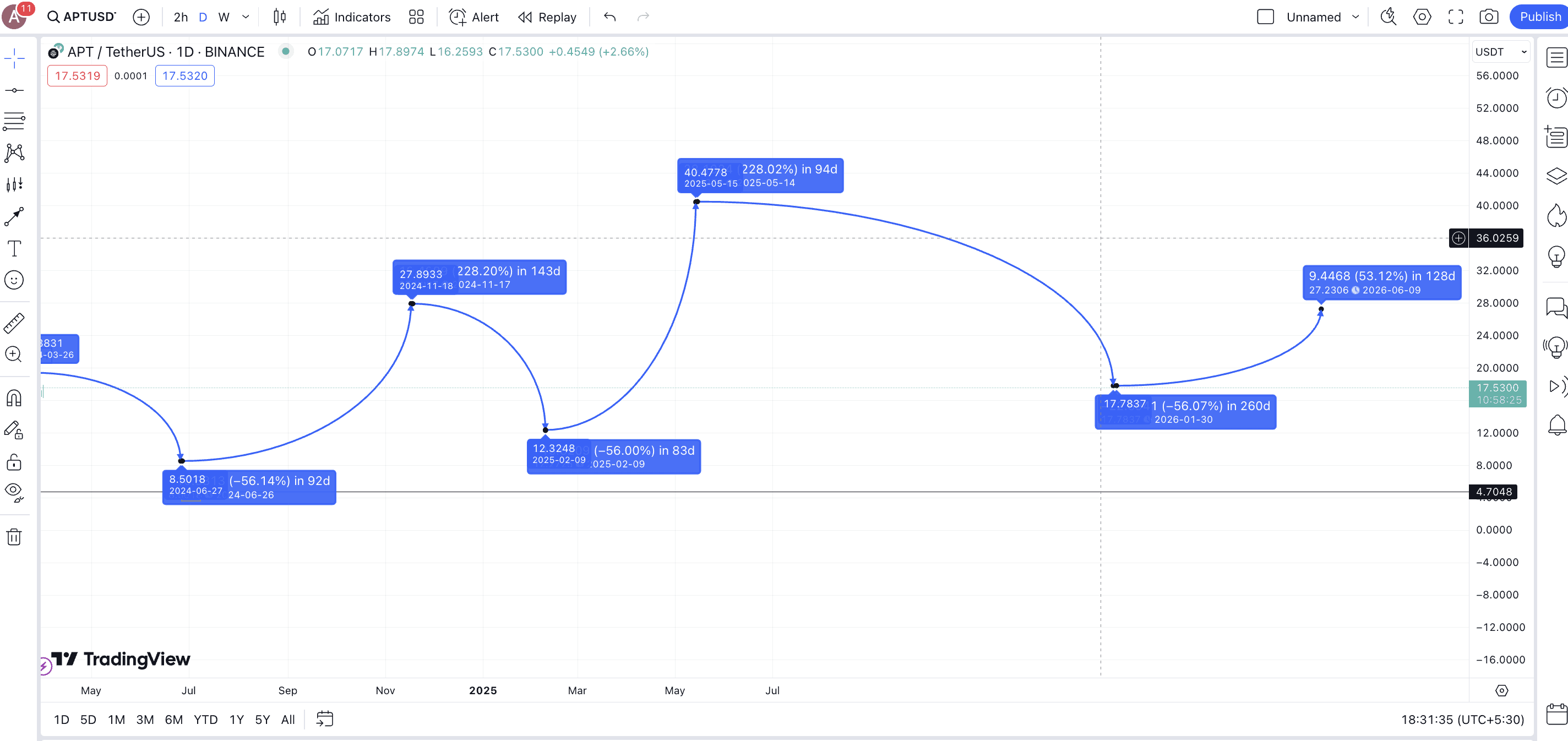Open chart settings hexagon icon

click(1422, 17)
